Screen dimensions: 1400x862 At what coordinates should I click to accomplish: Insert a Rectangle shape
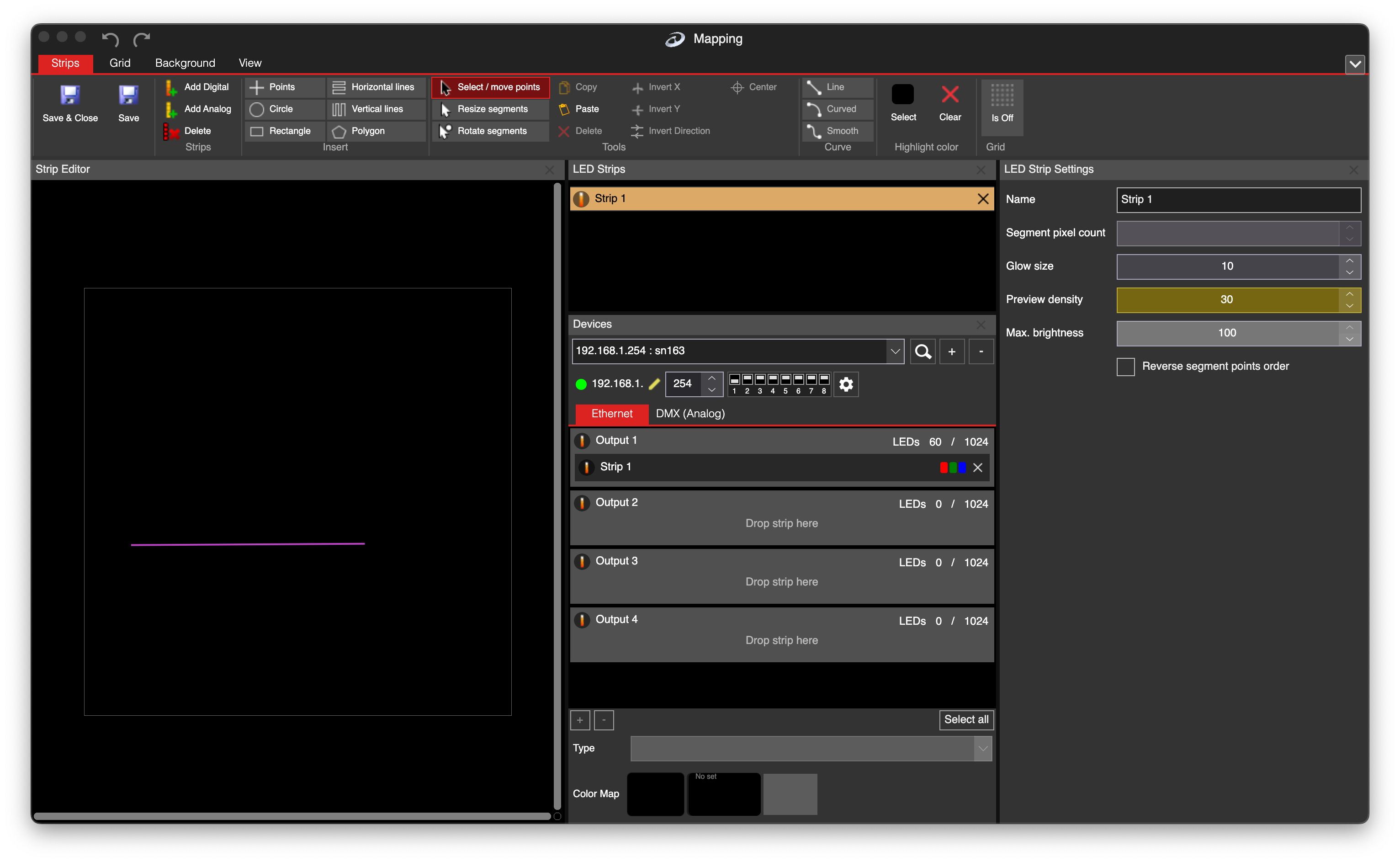[x=285, y=131]
